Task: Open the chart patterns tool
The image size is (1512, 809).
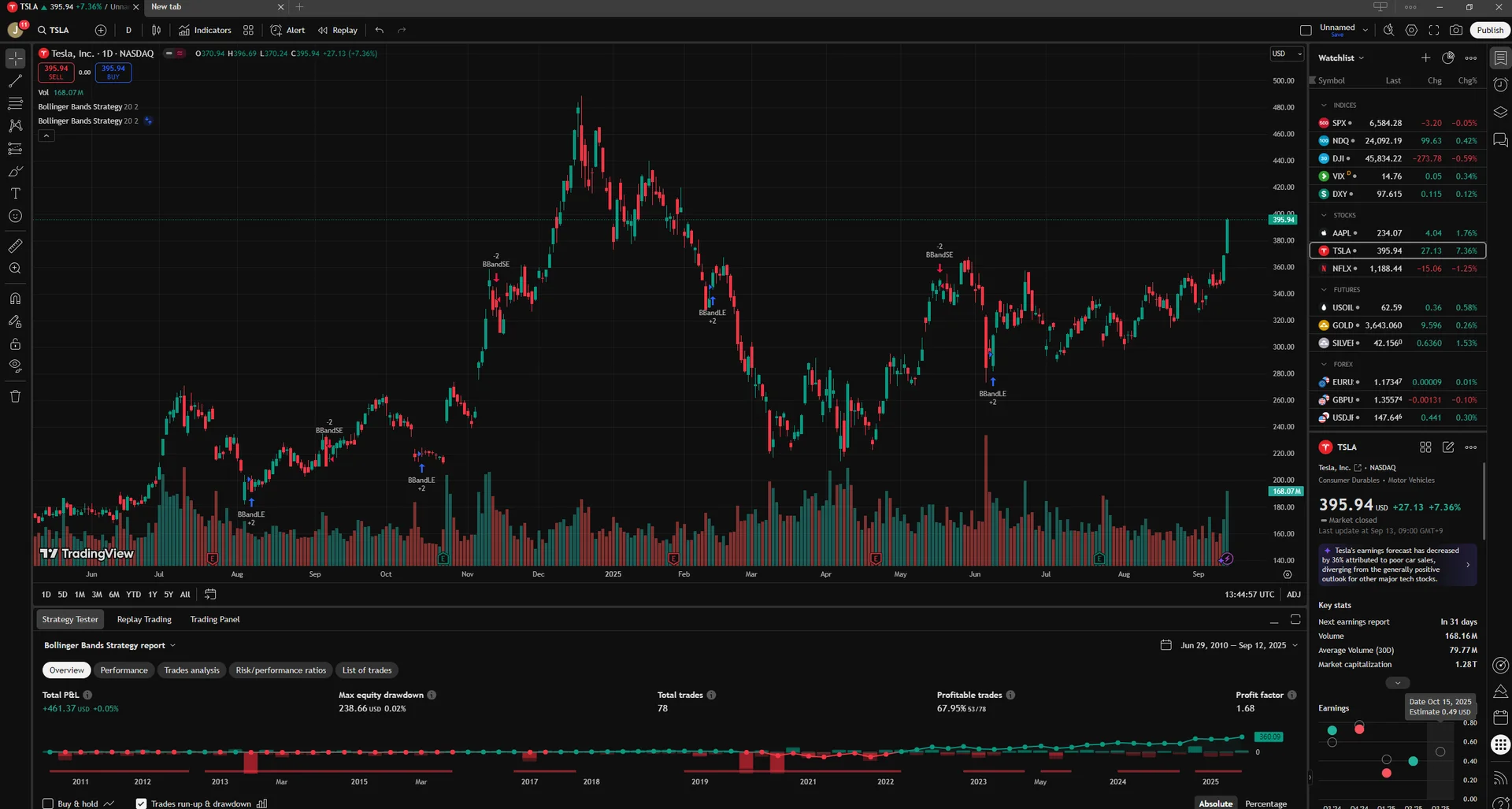Action: pos(15,126)
